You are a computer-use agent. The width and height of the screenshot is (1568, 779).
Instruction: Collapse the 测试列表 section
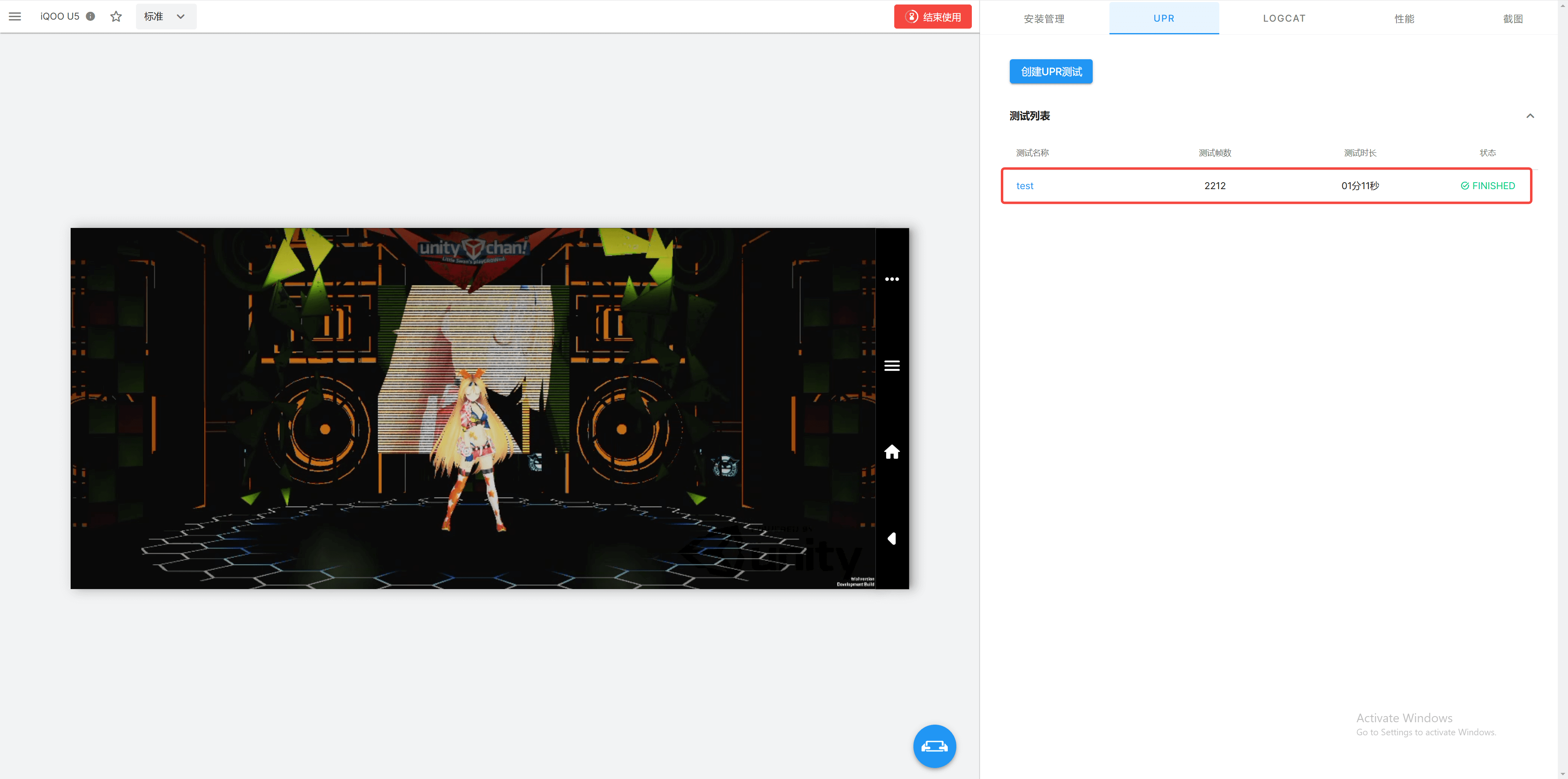[x=1530, y=116]
